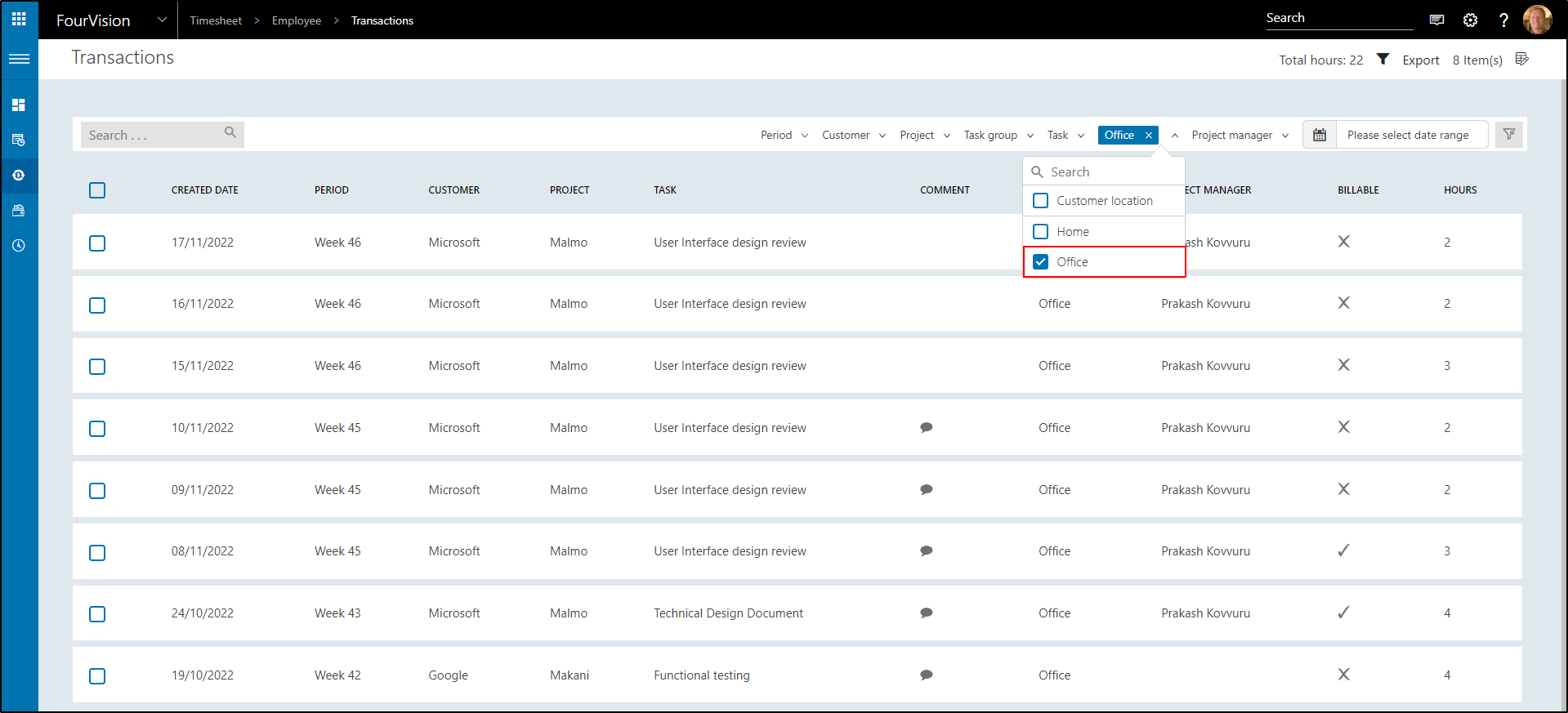Open the Customer filter dropdown
Screen dimensions: 1568x713
pos(853,136)
